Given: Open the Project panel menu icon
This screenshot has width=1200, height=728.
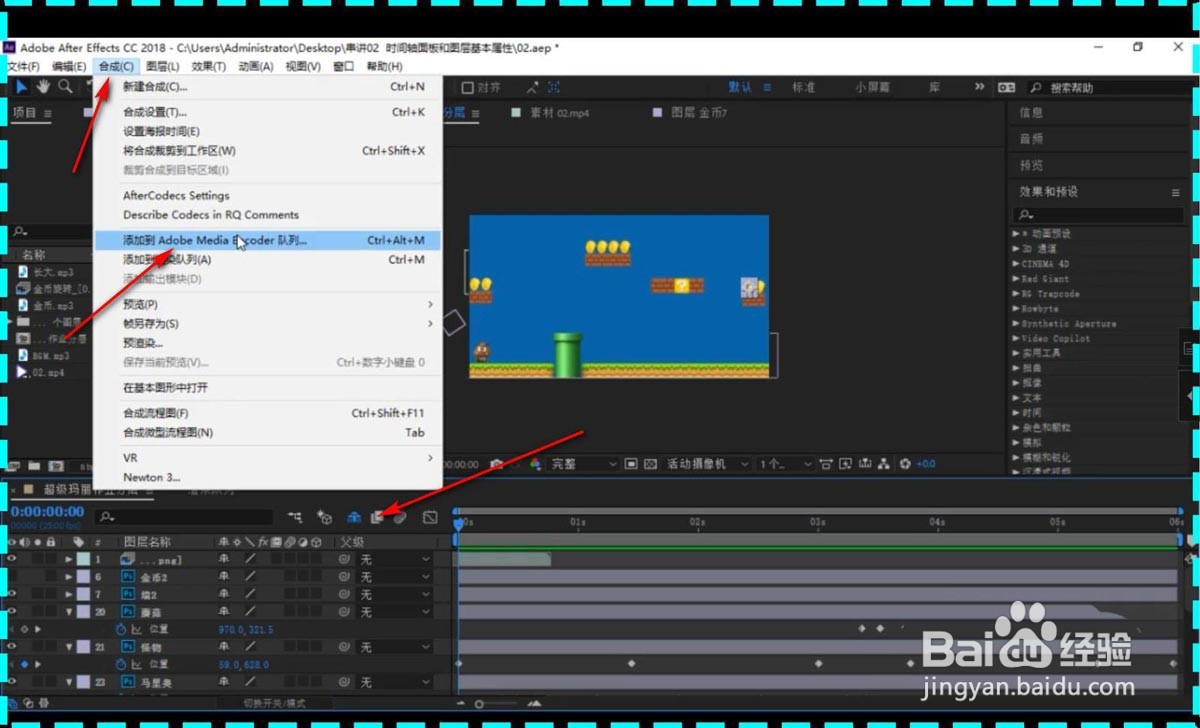Looking at the screenshot, I should tap(47, 114).
